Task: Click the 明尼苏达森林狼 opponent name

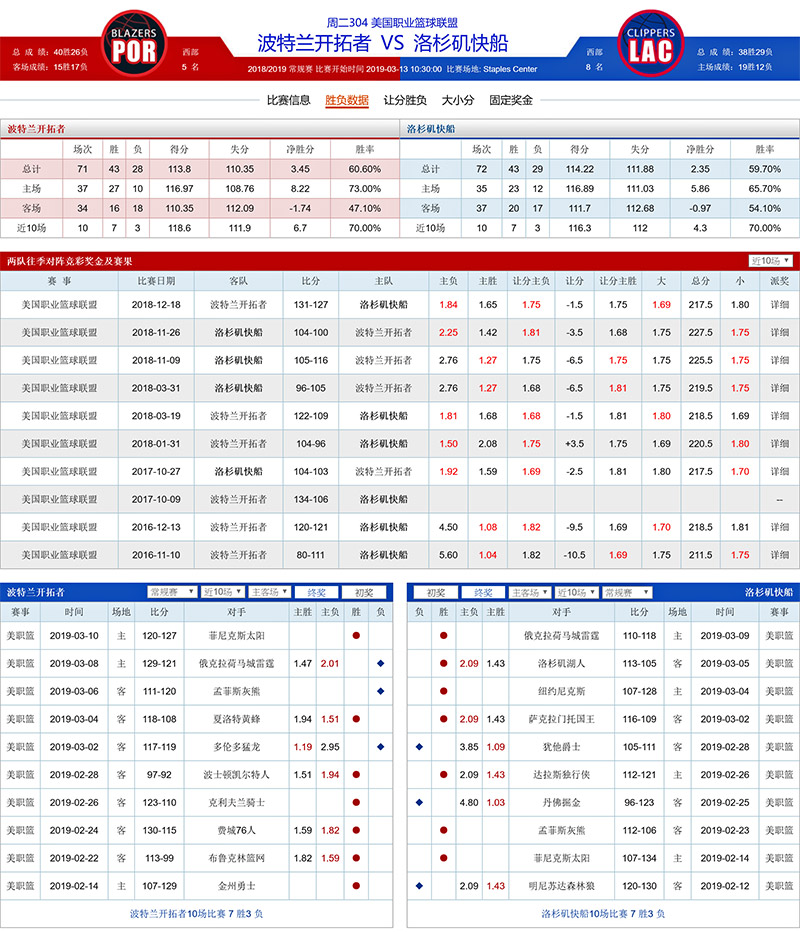Action: pos(561,886)
